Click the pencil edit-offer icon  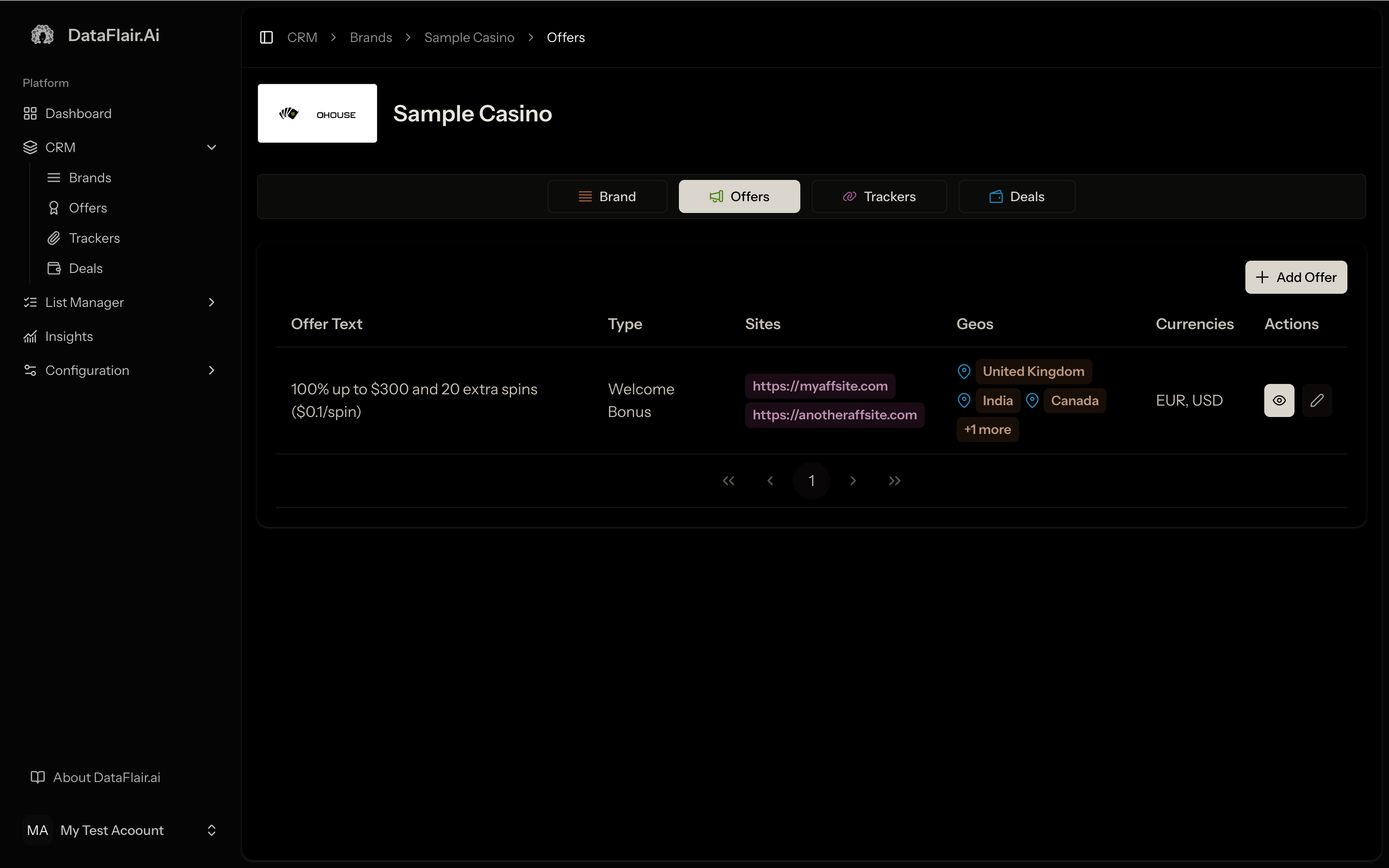tap(1317, 400)
